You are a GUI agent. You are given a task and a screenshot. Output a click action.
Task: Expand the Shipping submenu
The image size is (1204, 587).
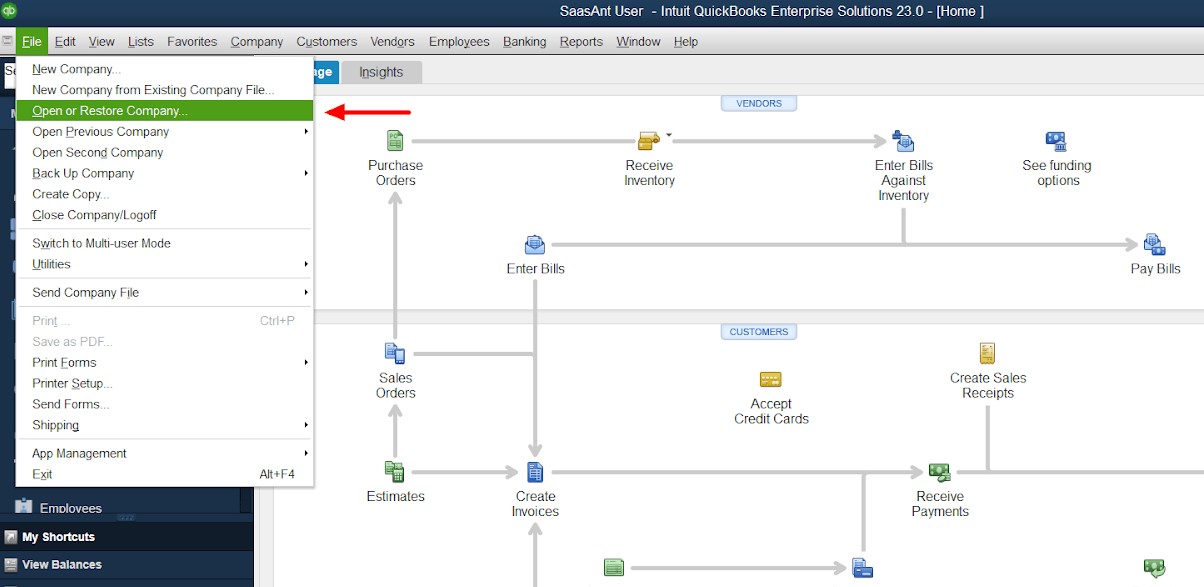(306, 426)
